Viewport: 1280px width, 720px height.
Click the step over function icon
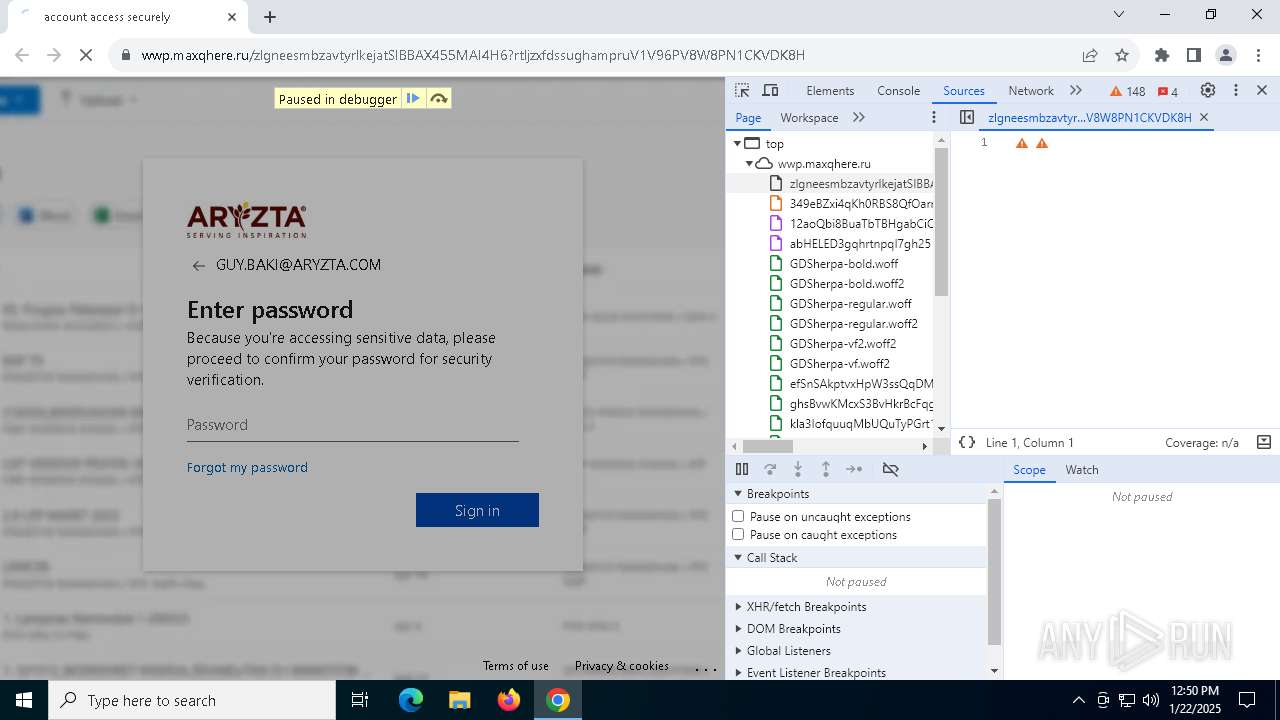770,469
